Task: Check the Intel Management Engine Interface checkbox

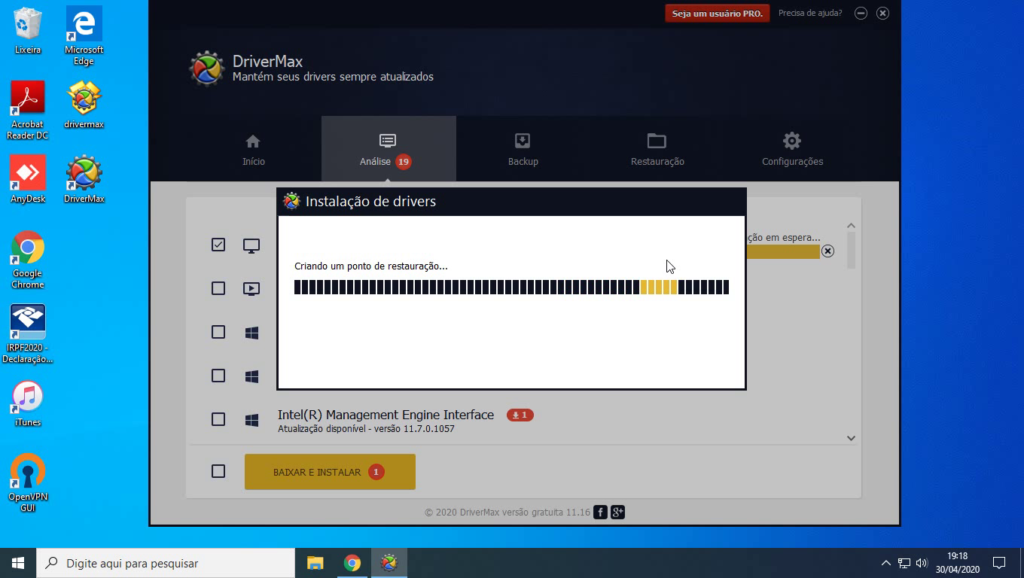Action: 218,419
